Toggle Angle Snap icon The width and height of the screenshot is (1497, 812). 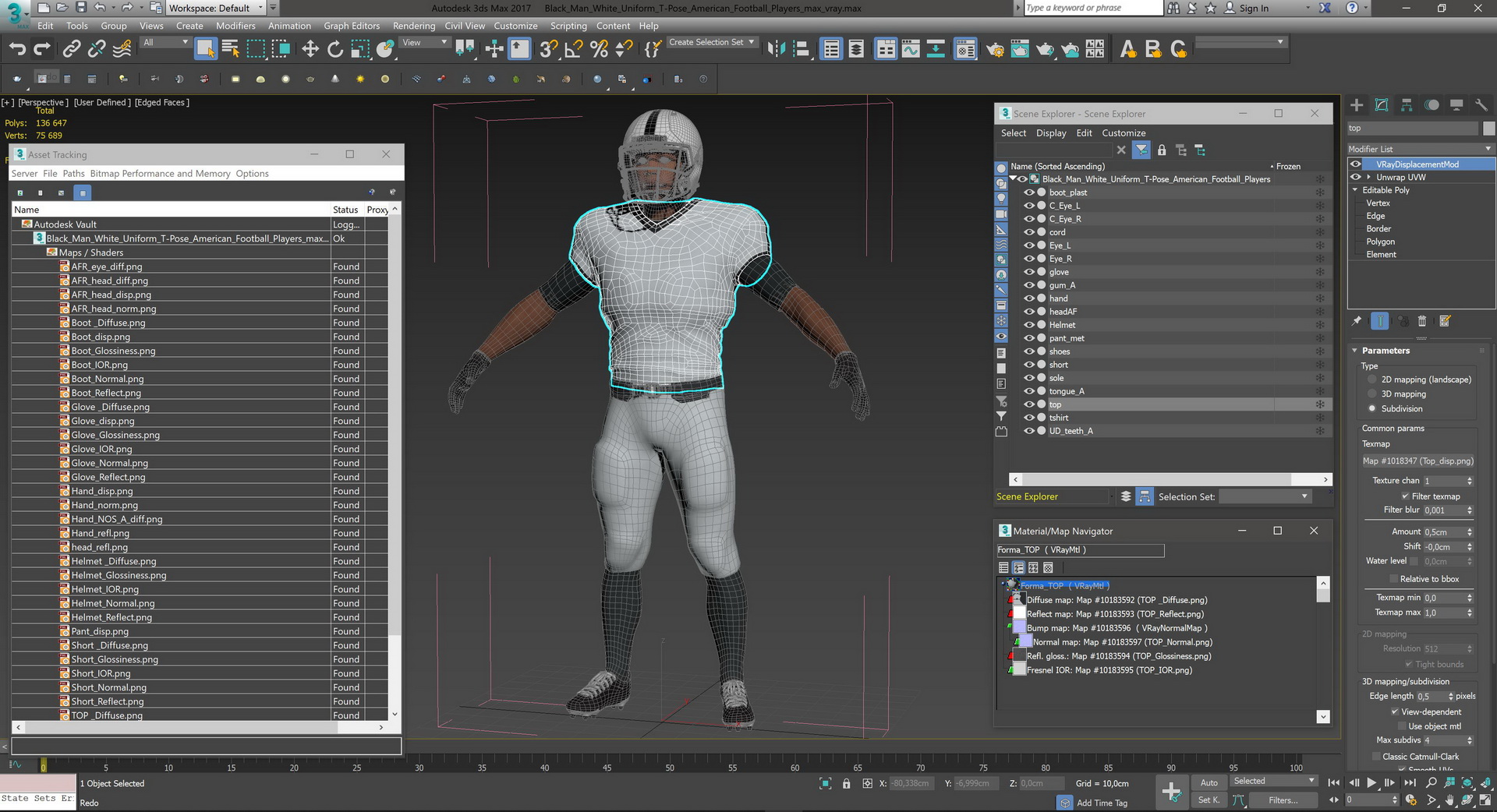(573, 49)
